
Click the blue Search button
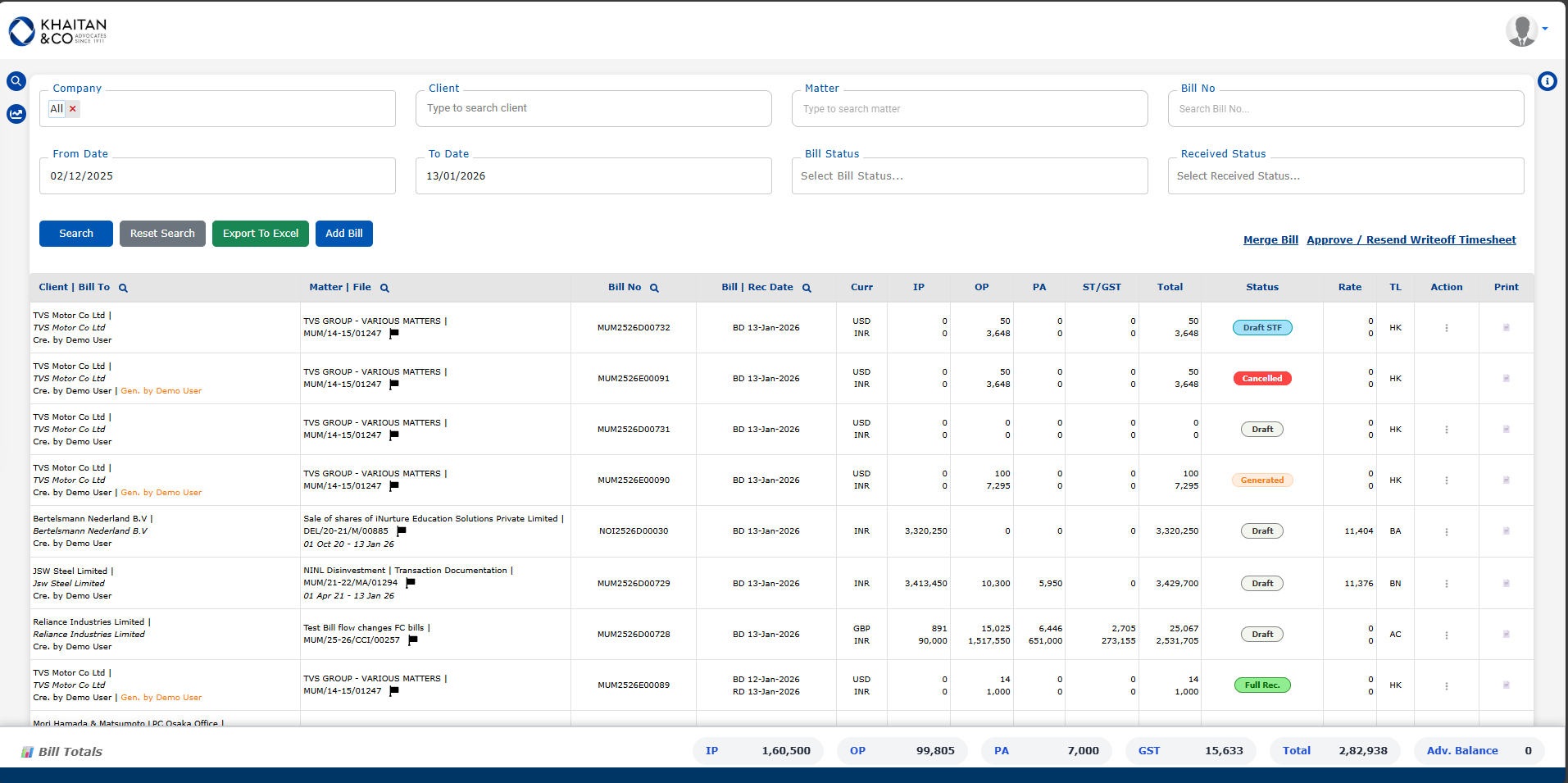pyautogui.click(x=76, y=234)
